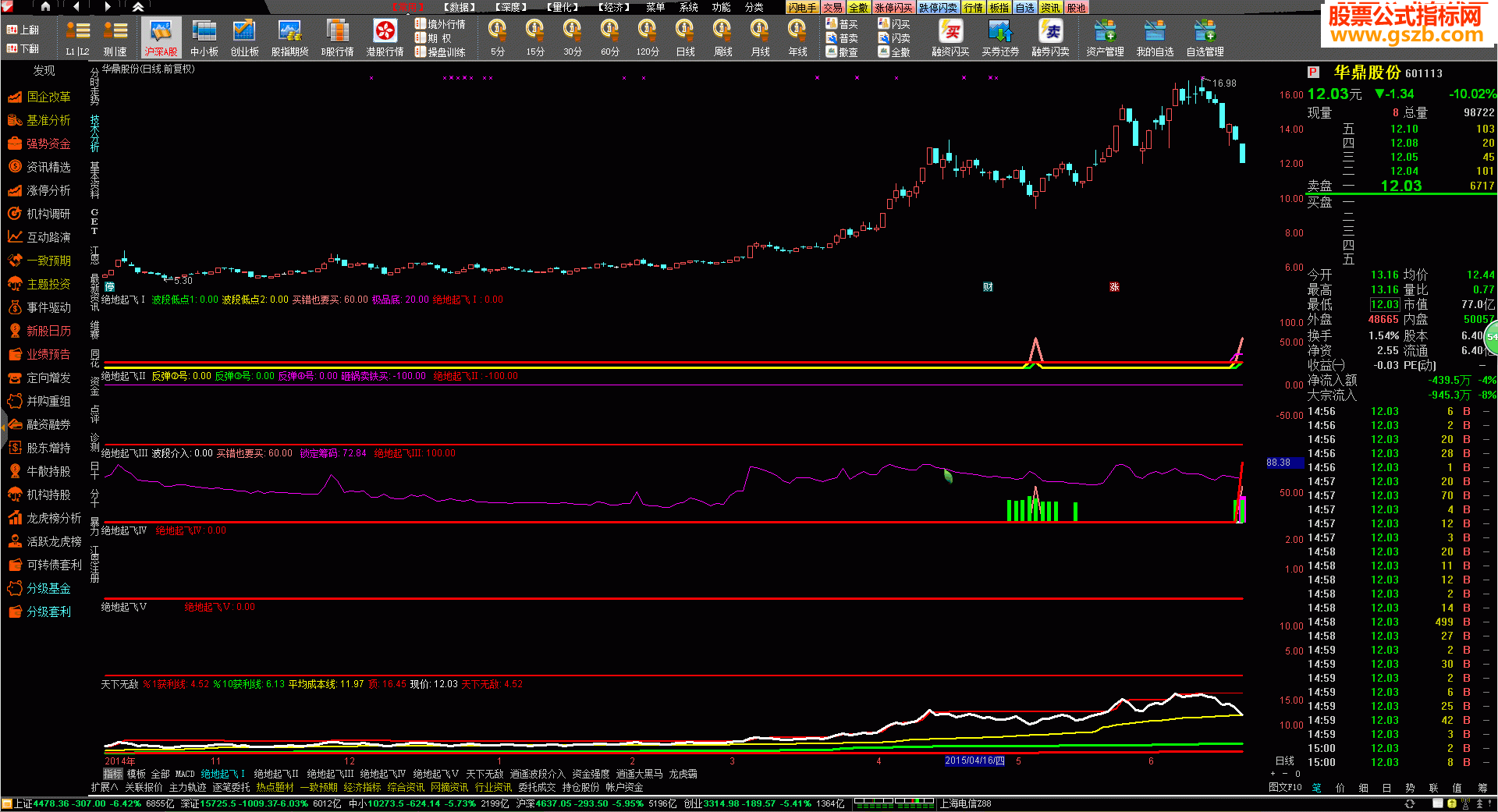Screen dimensions: 1498x812
Task: Open the 沪深A股 market view
Action: click(161, 37)
